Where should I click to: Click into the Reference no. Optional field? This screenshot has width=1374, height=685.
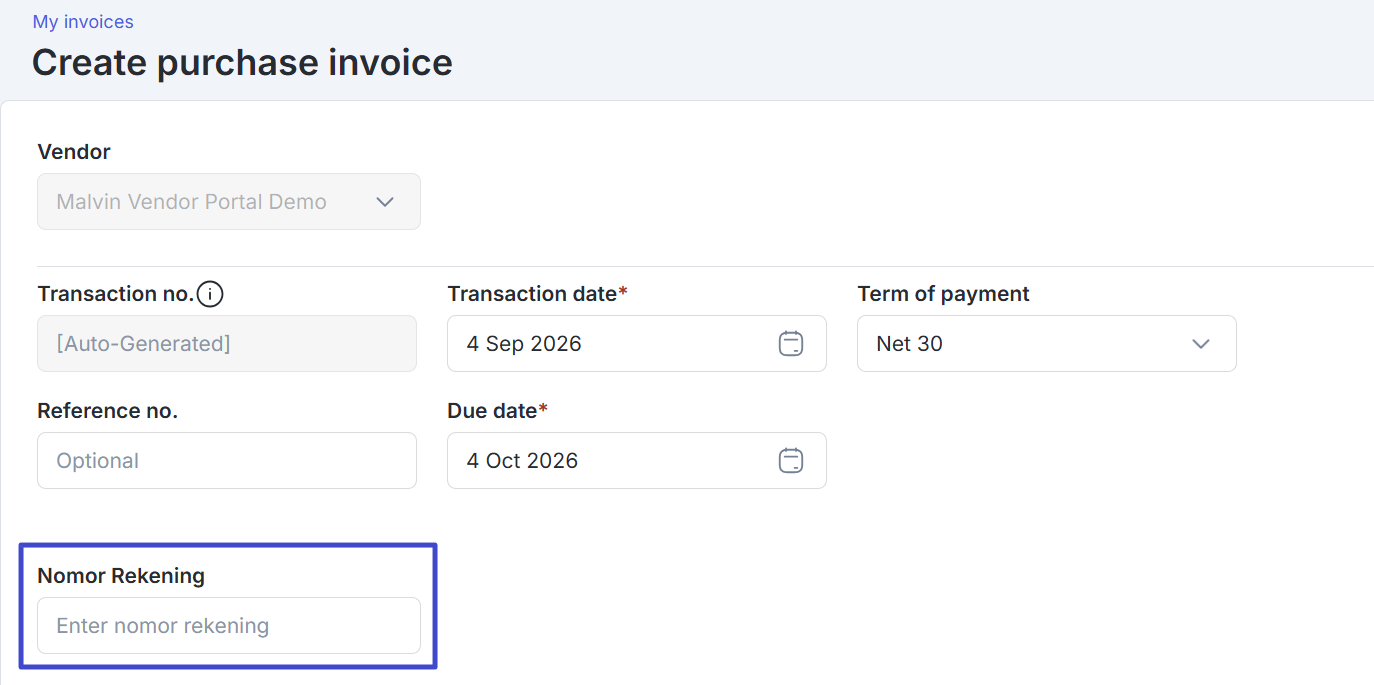pyautogui.click(x=227, y=461)
